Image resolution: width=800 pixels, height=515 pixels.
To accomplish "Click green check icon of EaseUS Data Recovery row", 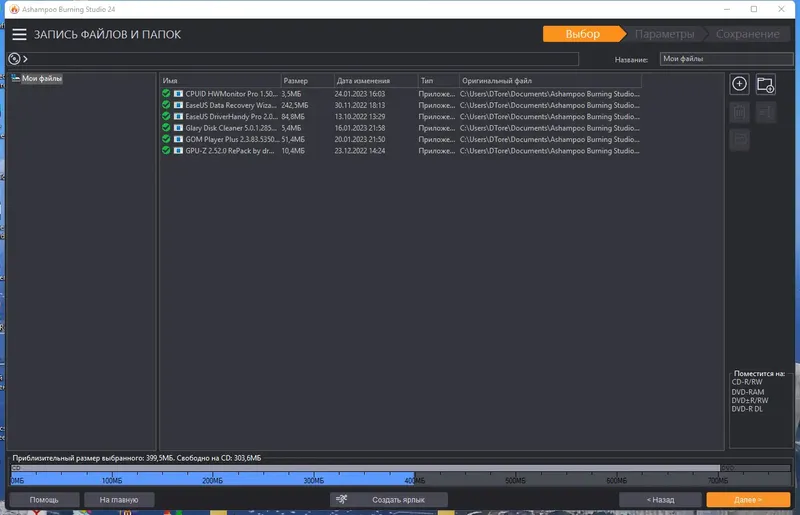I will click(x=166, y=105).
